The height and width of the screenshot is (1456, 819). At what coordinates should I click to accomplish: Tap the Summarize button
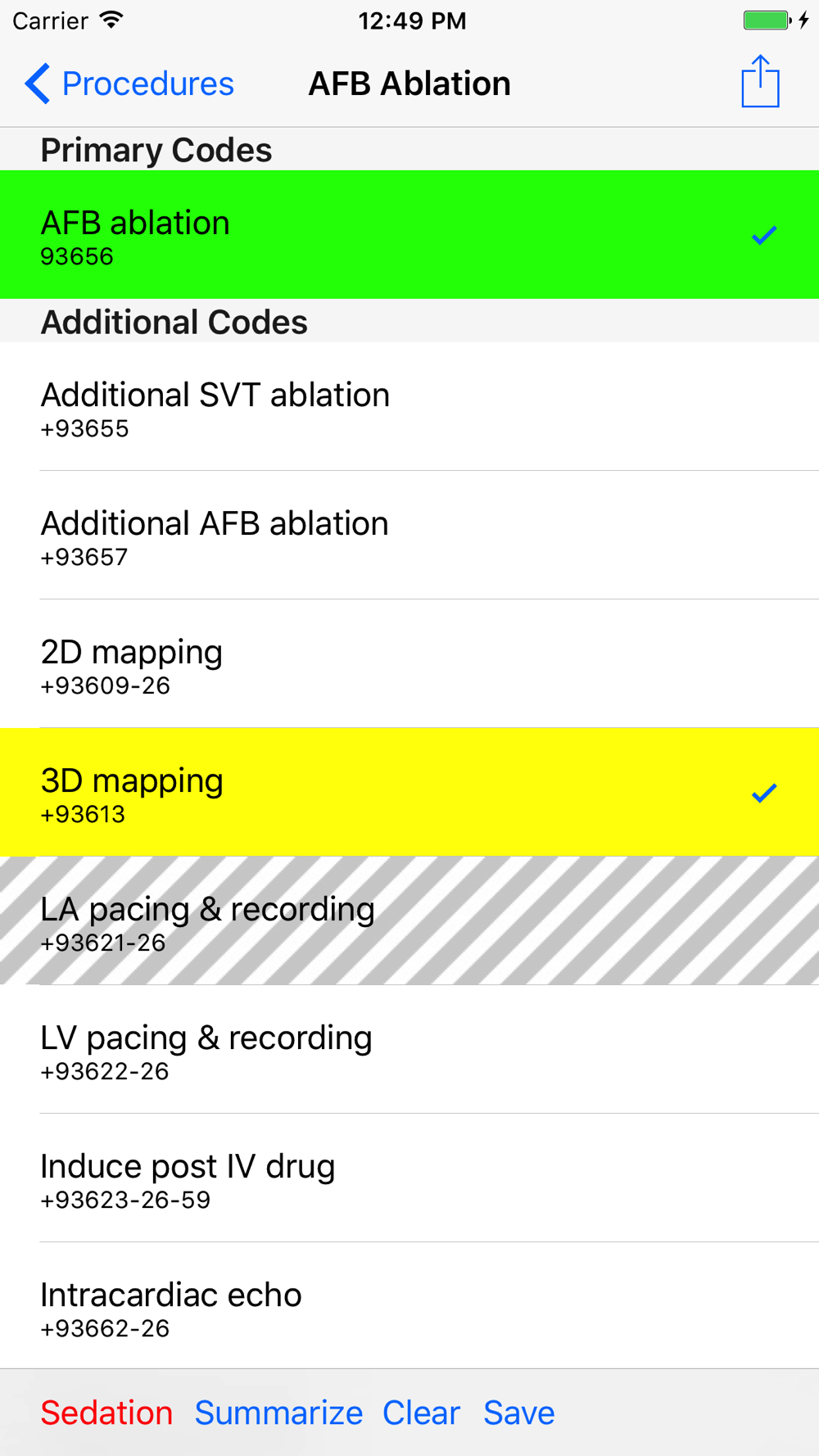point(278,1413)
